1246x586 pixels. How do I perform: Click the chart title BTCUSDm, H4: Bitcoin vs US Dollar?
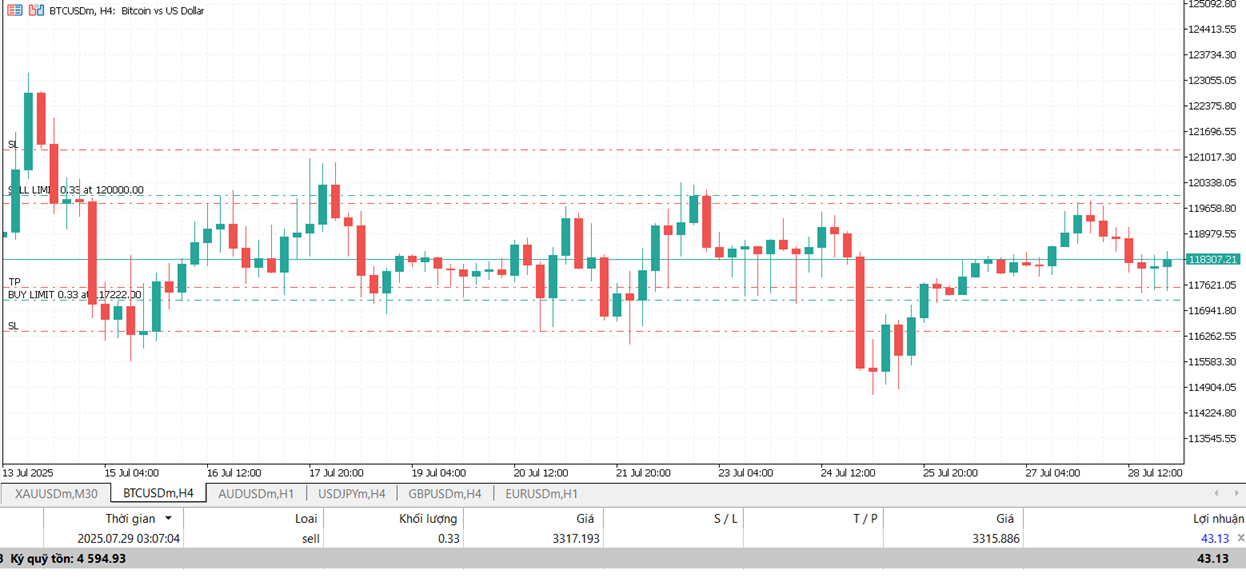click(127, 10)
